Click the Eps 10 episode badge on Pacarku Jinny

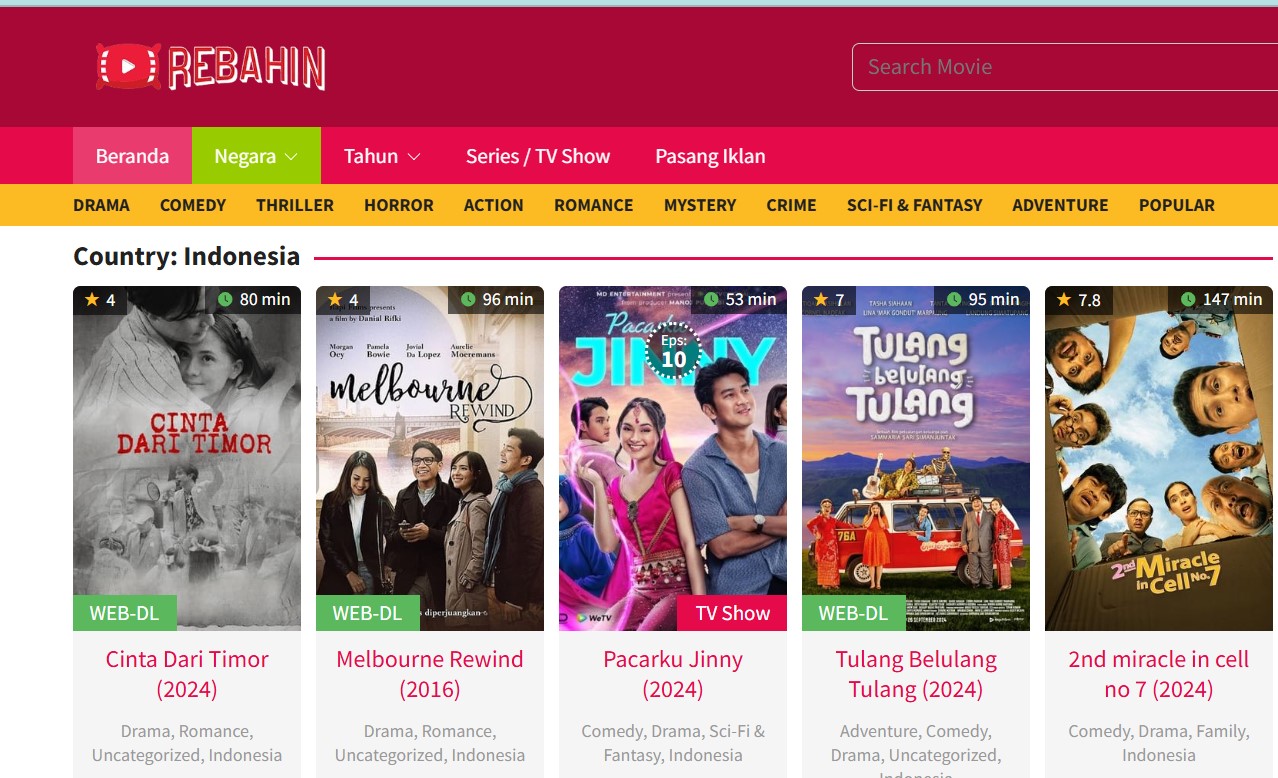[674, 351]
